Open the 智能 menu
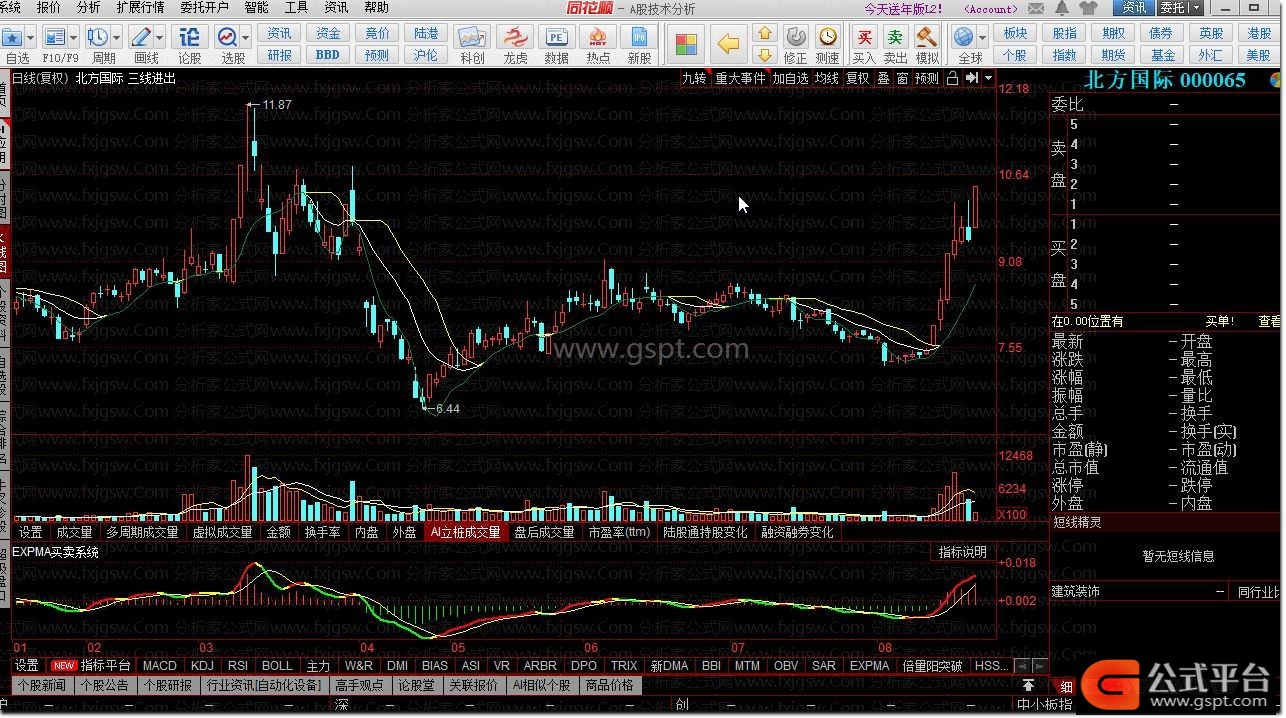1286x718 pixels. [x=256, y=8]
